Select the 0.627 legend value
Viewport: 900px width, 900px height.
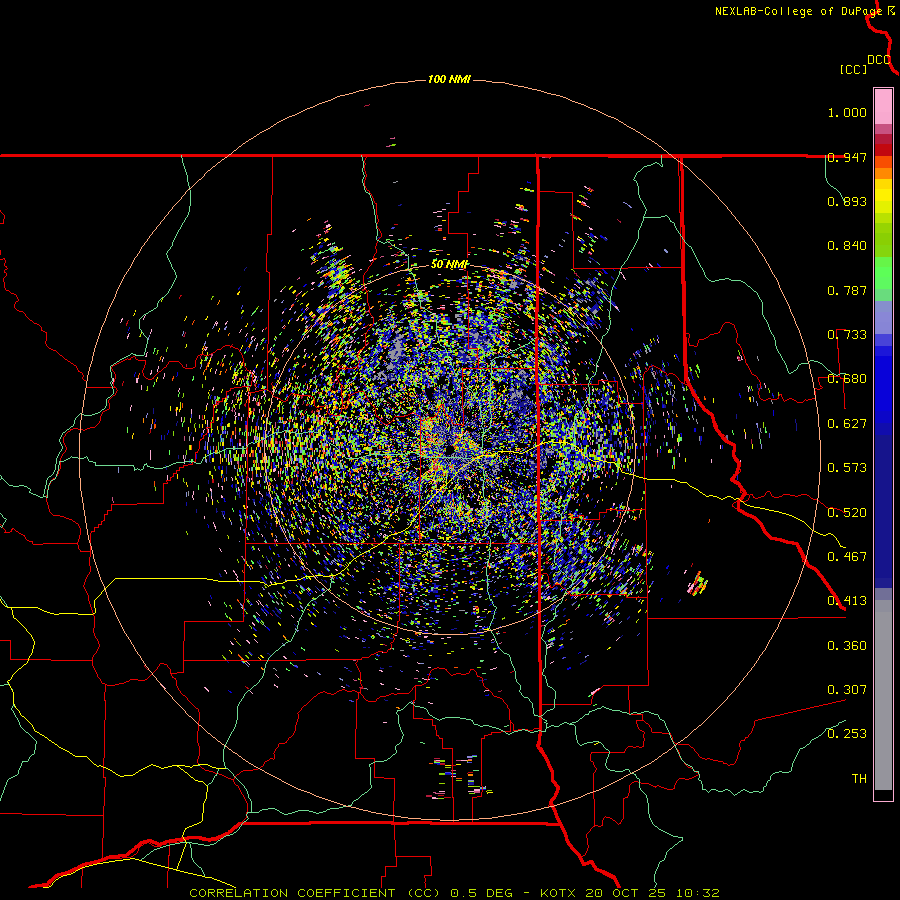847,424
